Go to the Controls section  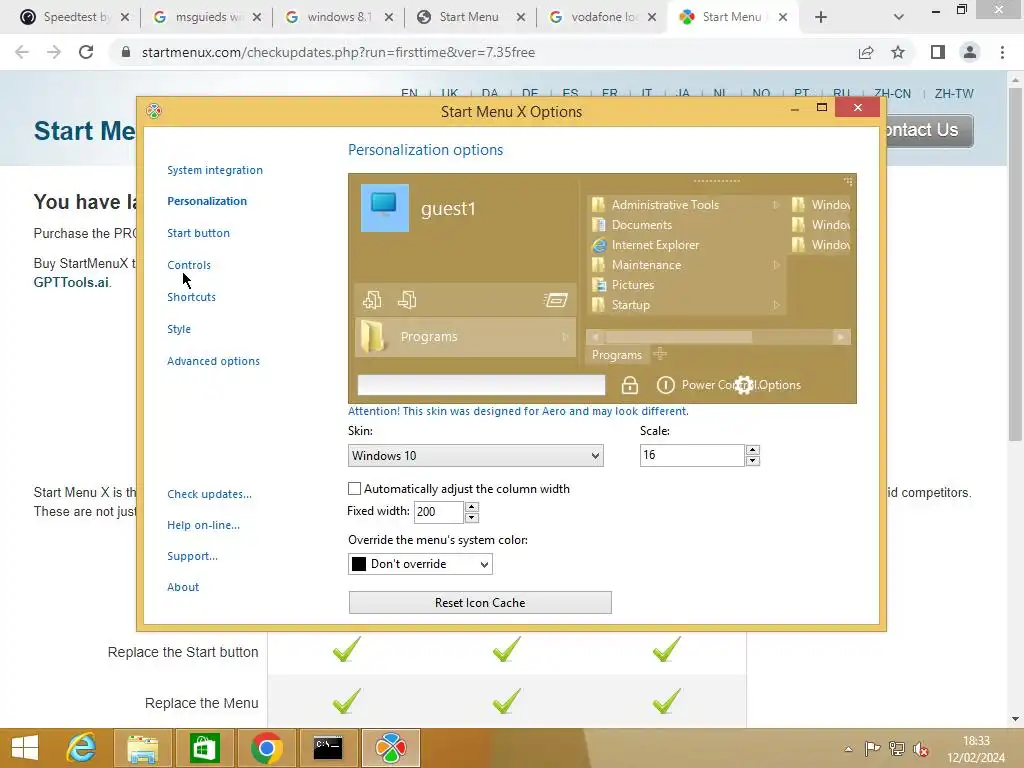189,265
